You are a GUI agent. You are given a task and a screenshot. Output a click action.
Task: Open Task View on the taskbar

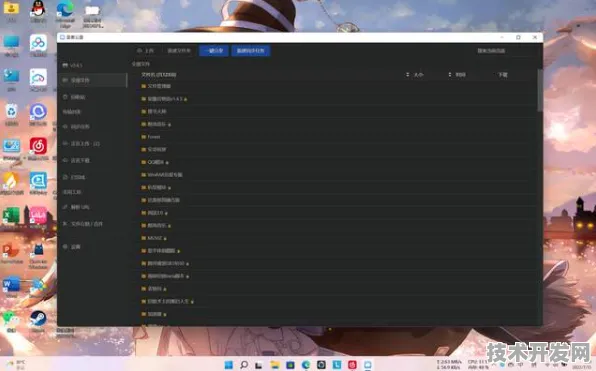tap(259, 365)
